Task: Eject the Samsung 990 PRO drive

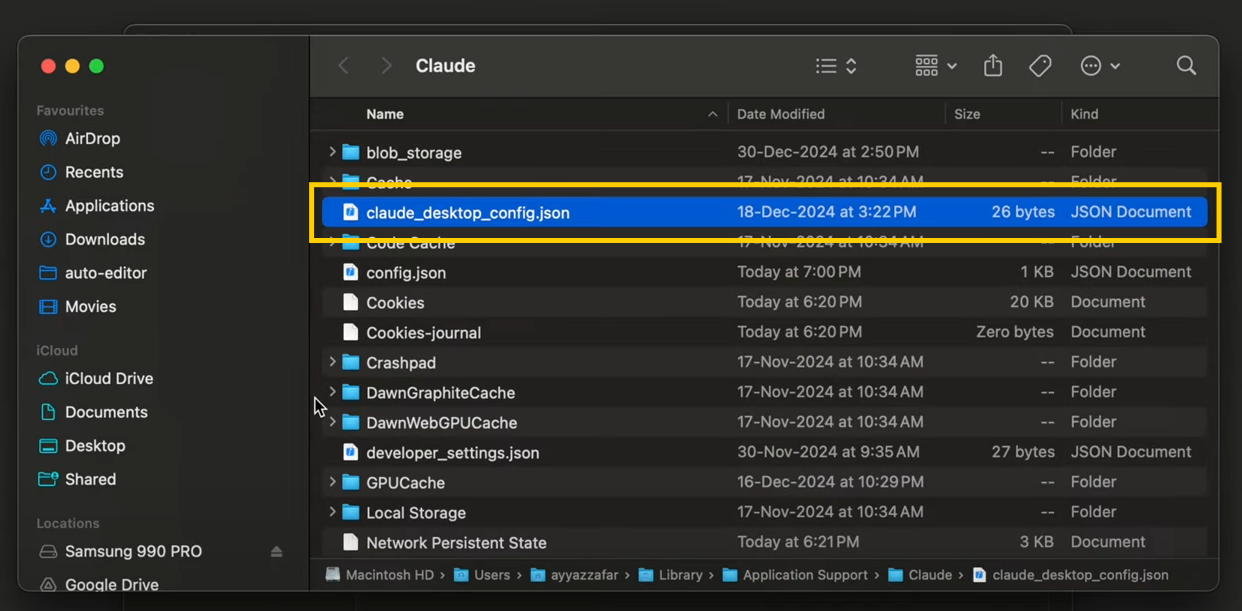Action: [x=276, y=552]
